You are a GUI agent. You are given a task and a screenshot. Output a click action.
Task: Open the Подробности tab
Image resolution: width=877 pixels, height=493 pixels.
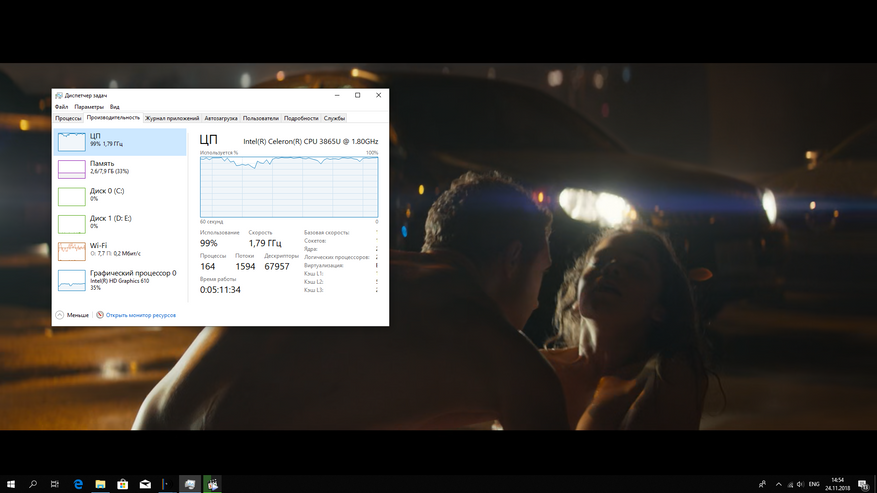pyautogui.click(x=301, y=118)
